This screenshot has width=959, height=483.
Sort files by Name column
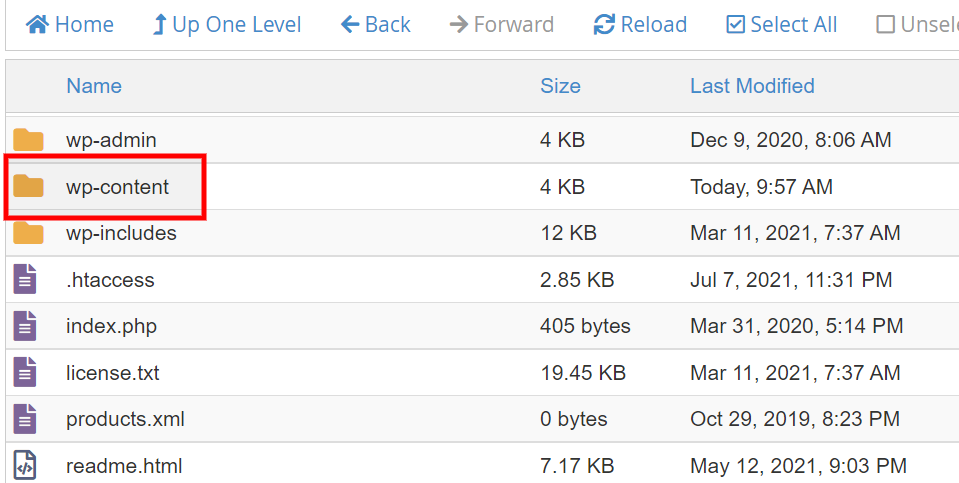[x=94, y=86]
